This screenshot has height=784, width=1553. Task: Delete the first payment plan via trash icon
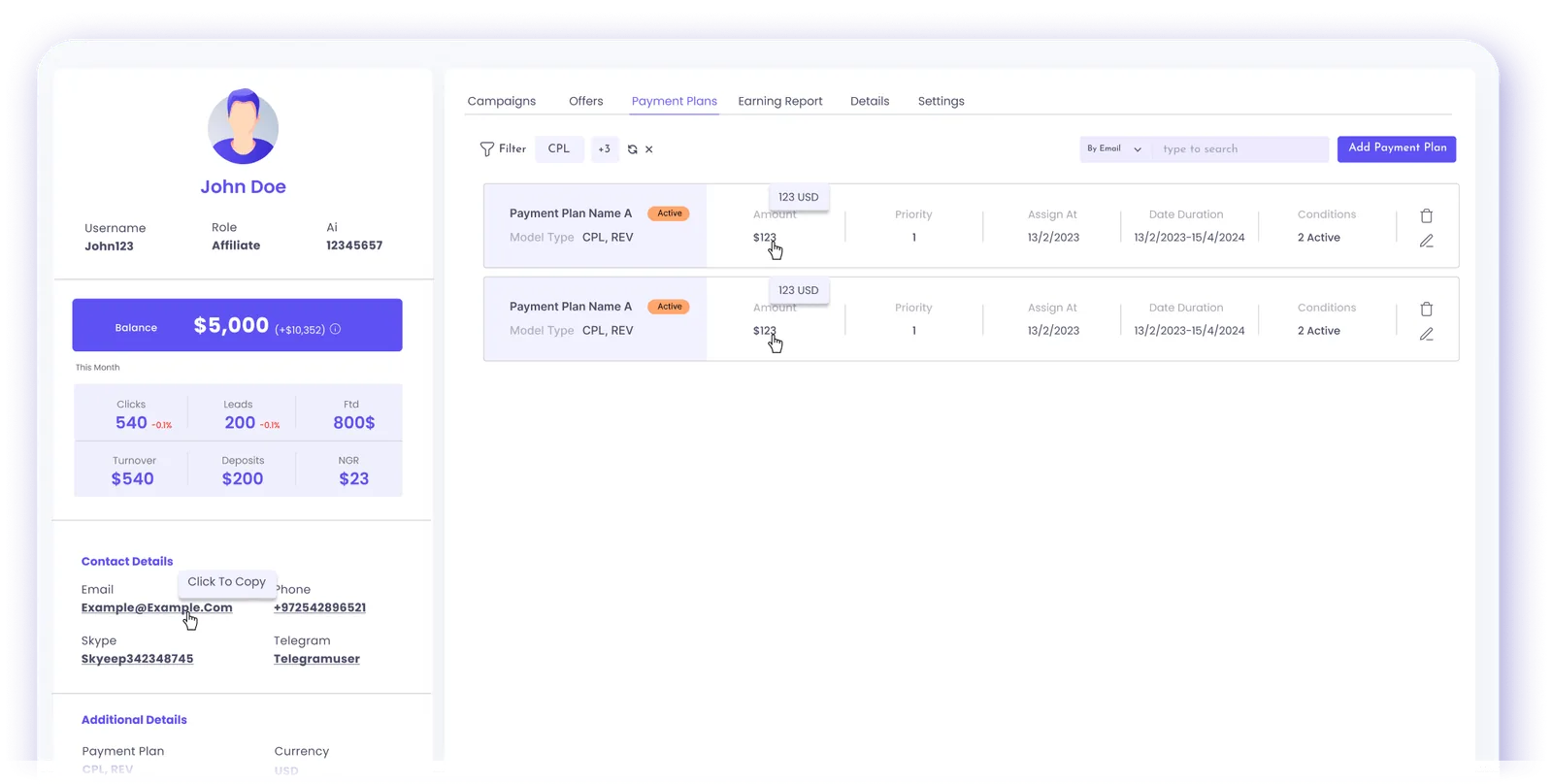[1426, 215]
